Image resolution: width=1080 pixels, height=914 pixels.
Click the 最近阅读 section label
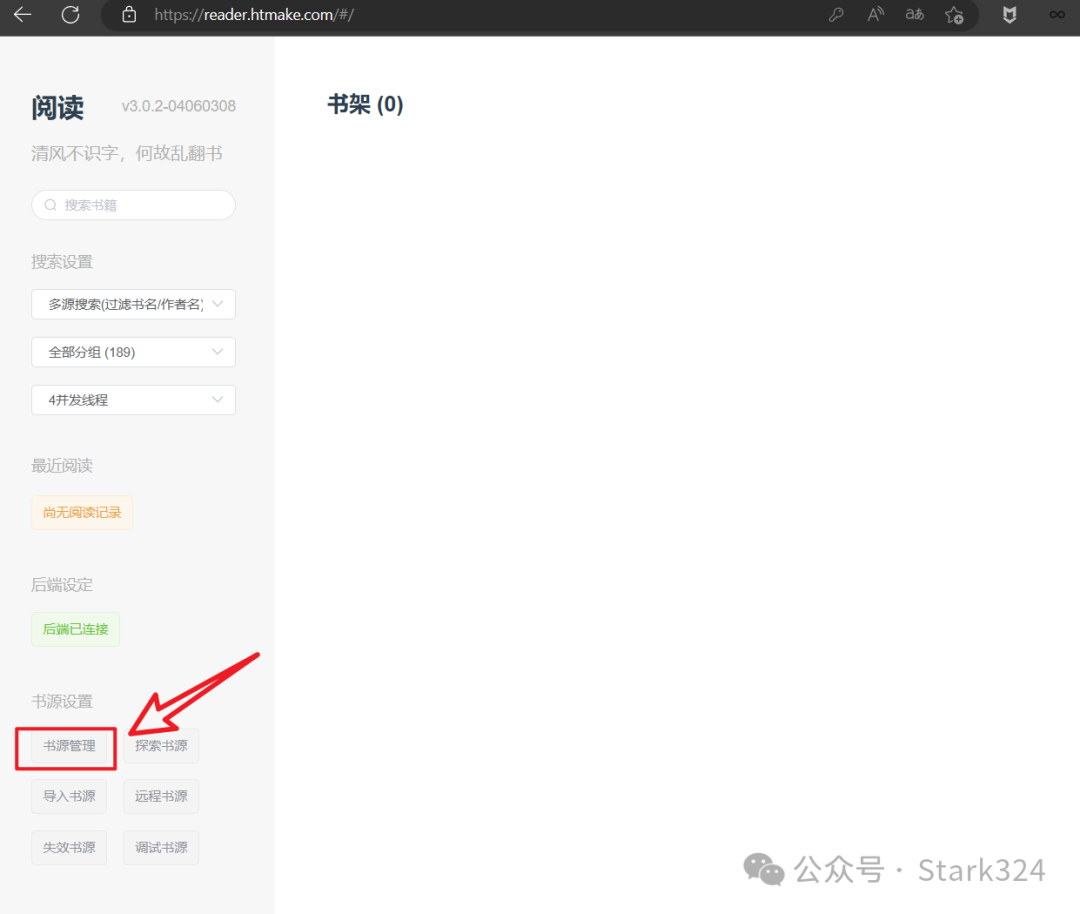62,466
